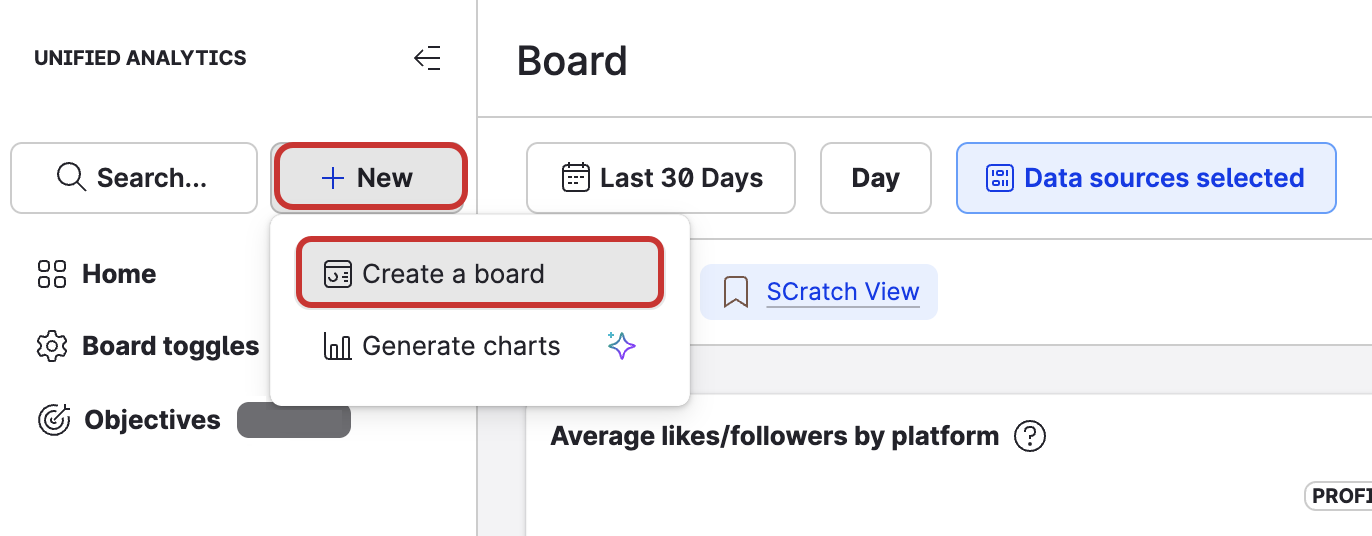Viewport: 1372px width, 536px height.
Task: Choose Generate charts from the menu
Action: pos(461,347)
